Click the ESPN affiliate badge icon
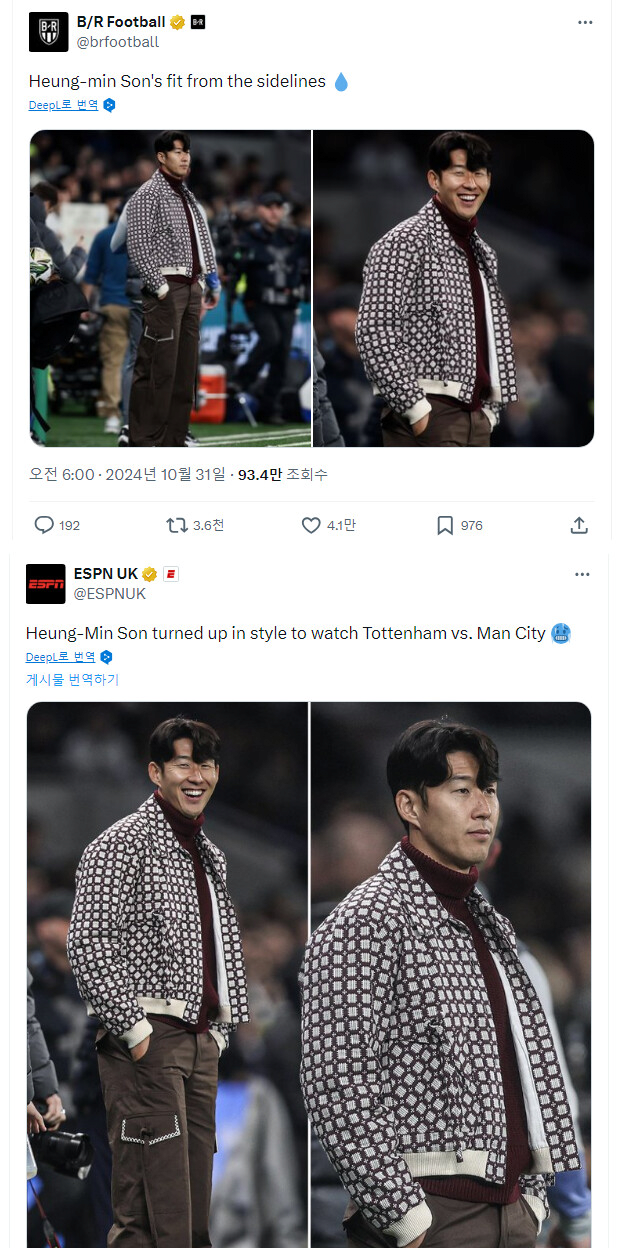Image resolution: width=624 pixels, height=1248 pixels. point(171,574)
